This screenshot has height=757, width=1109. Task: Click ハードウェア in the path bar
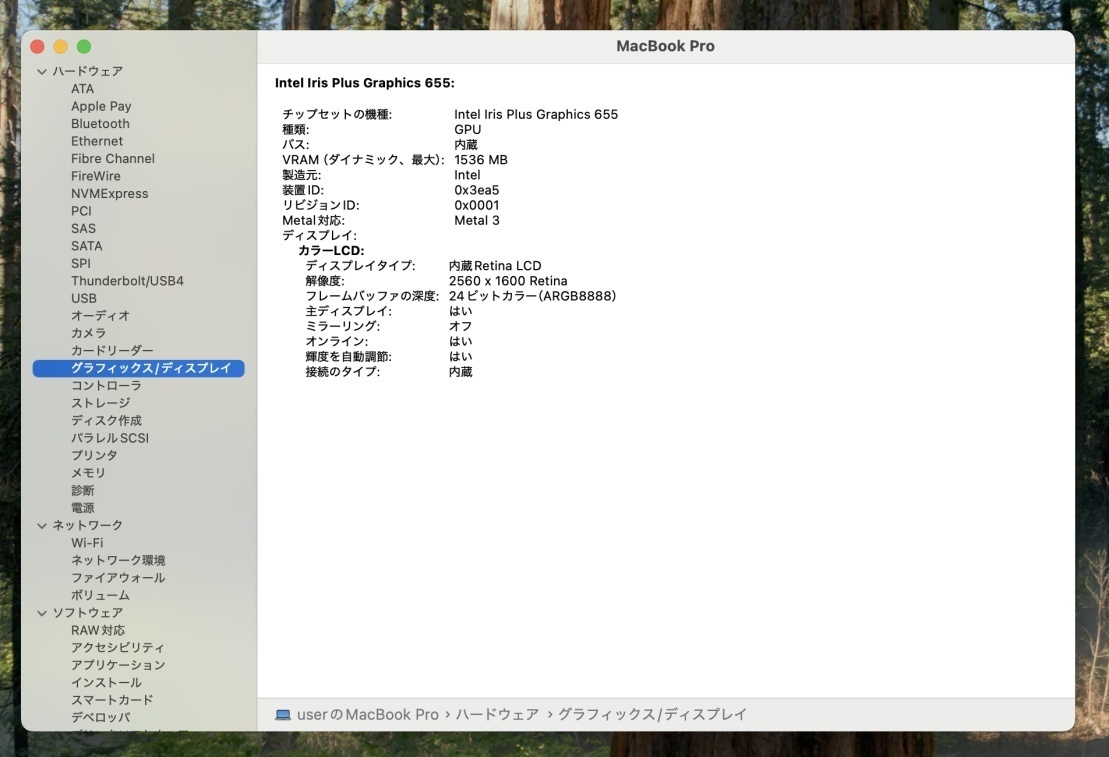[x=497, y=715]
